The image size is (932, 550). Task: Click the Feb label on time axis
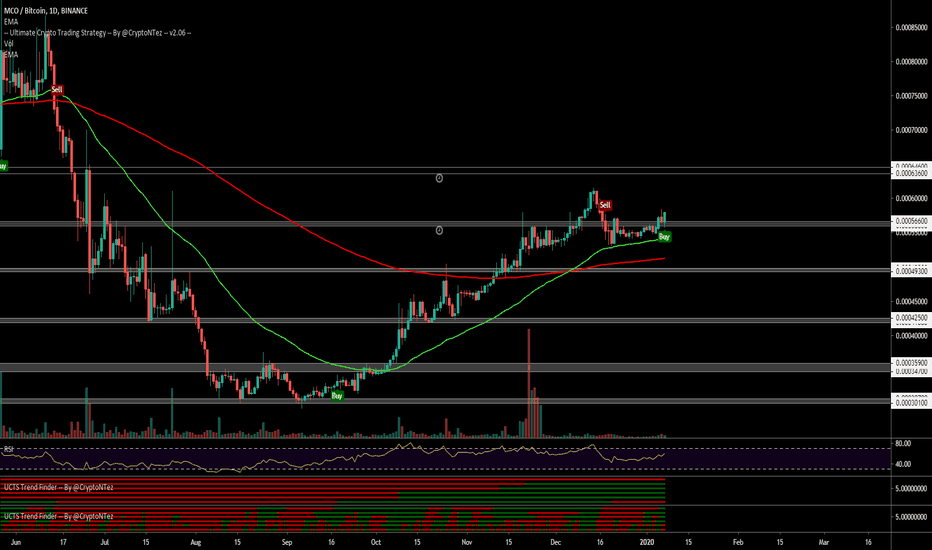pos(738,542)
